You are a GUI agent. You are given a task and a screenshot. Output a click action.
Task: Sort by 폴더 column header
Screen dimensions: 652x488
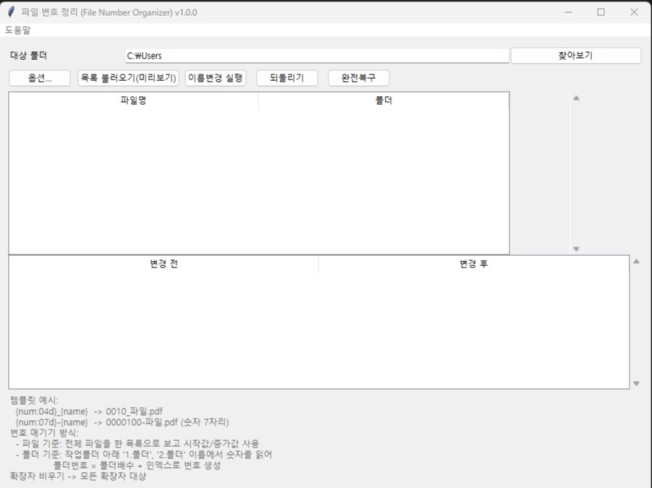tap(384, 101)
